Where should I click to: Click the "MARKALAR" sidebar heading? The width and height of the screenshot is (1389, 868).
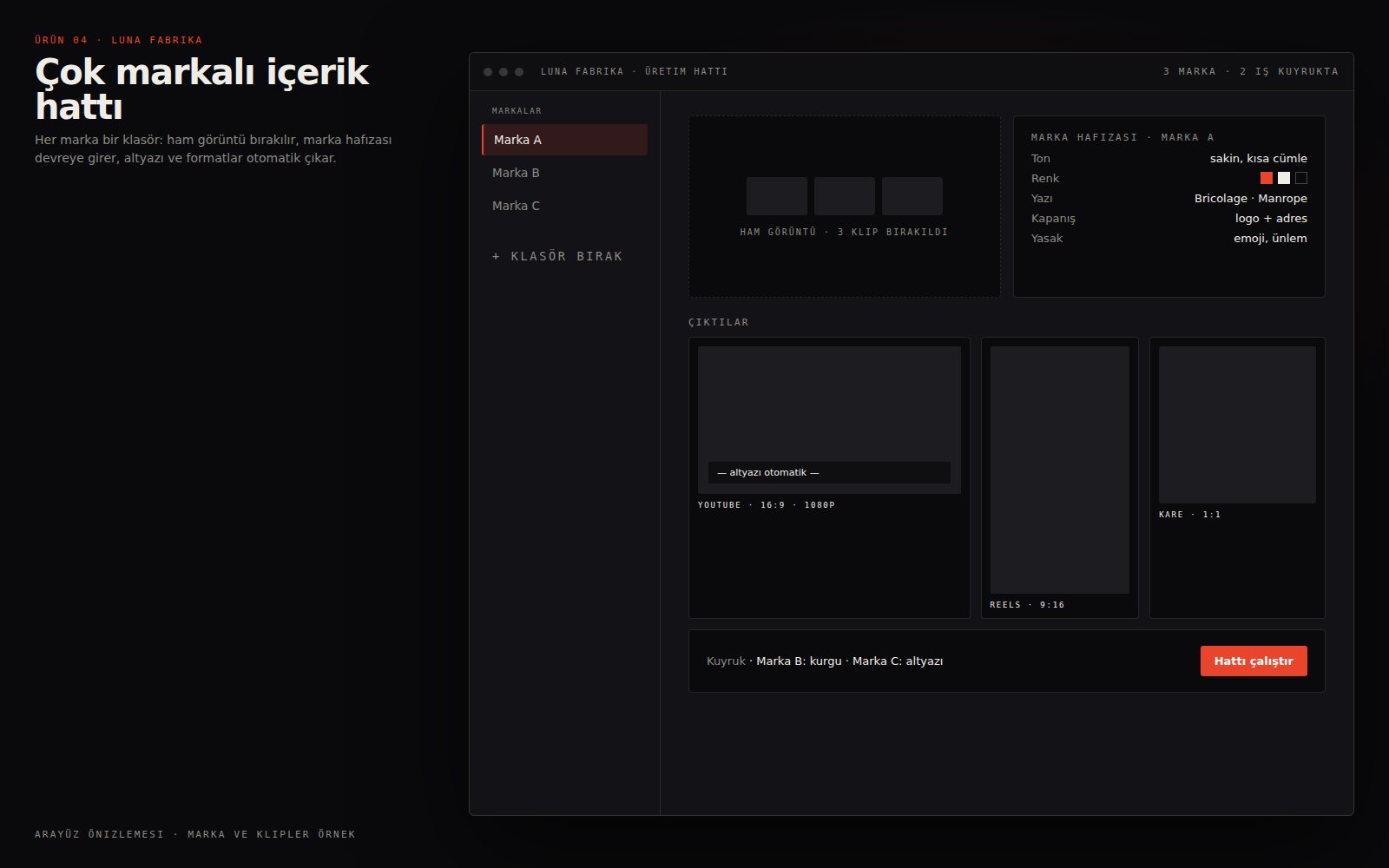tap(517, 110)
